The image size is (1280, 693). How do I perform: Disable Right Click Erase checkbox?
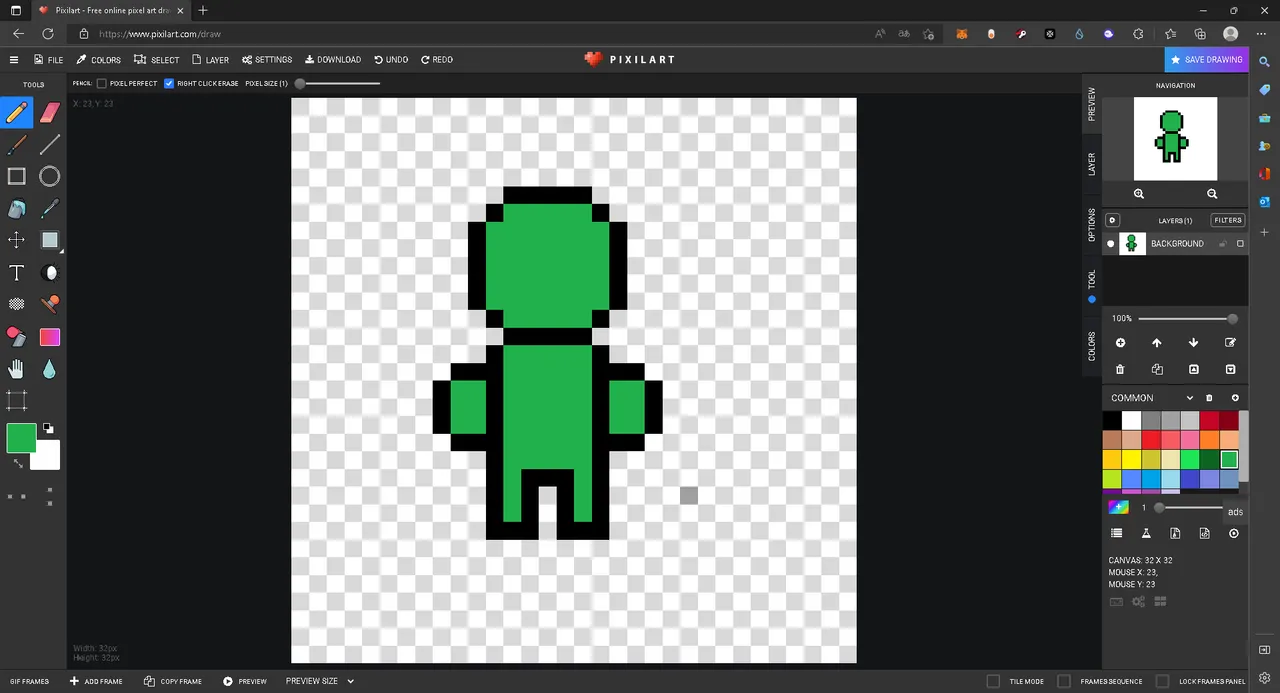pos(169,84)
